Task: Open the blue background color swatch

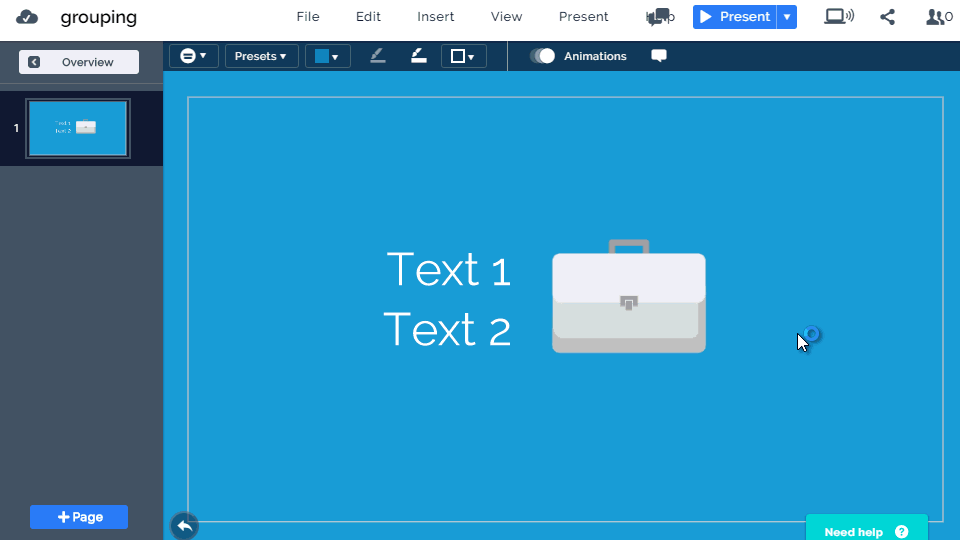Action: pos(327,56)
